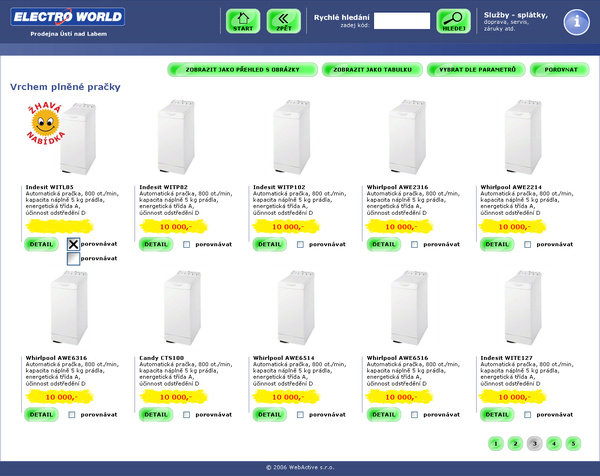
Task: Open DETAIL for Whirlpool AWE6516
Action: click(384, 414)
